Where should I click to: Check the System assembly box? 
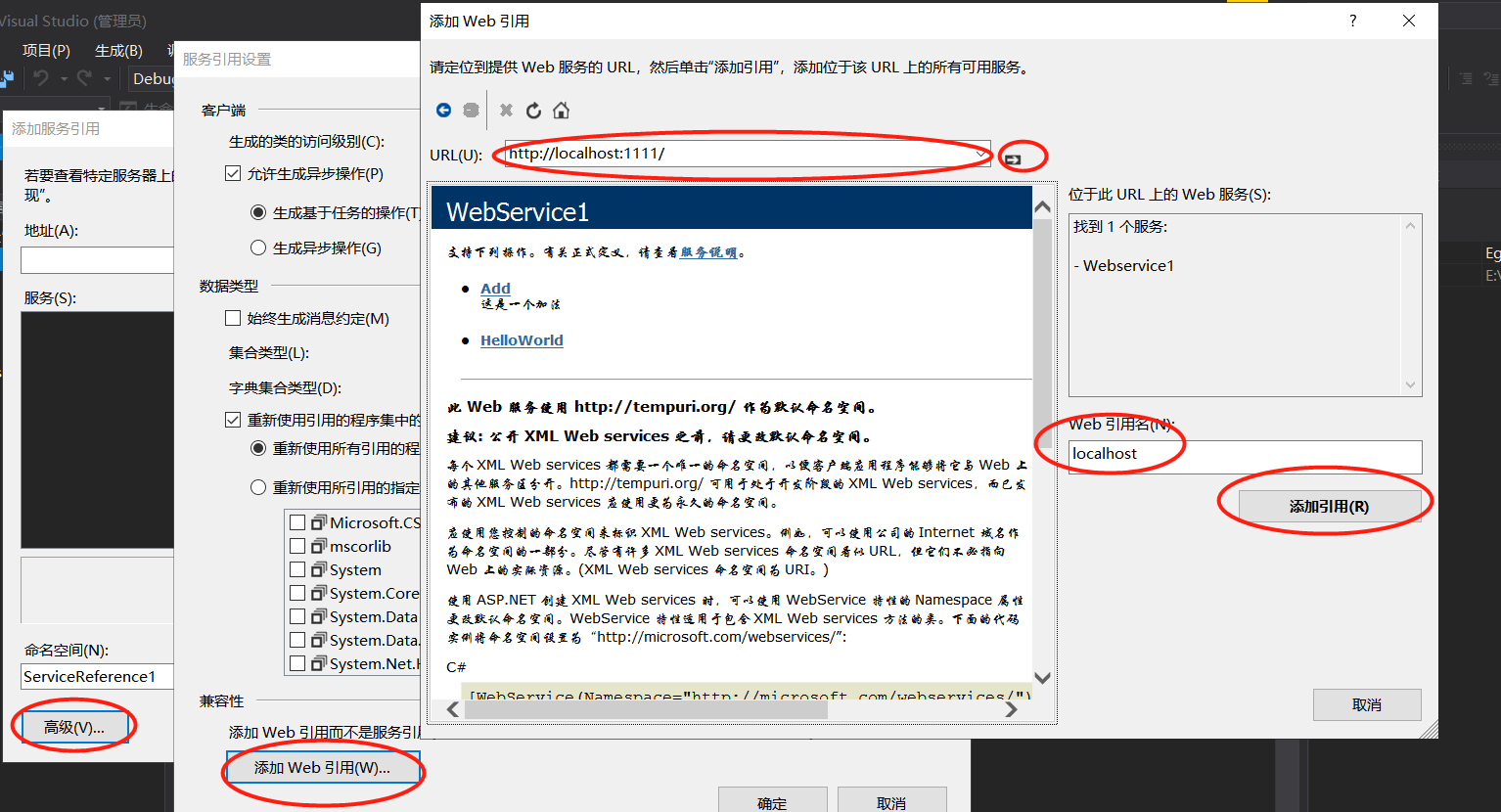point(297,569)
